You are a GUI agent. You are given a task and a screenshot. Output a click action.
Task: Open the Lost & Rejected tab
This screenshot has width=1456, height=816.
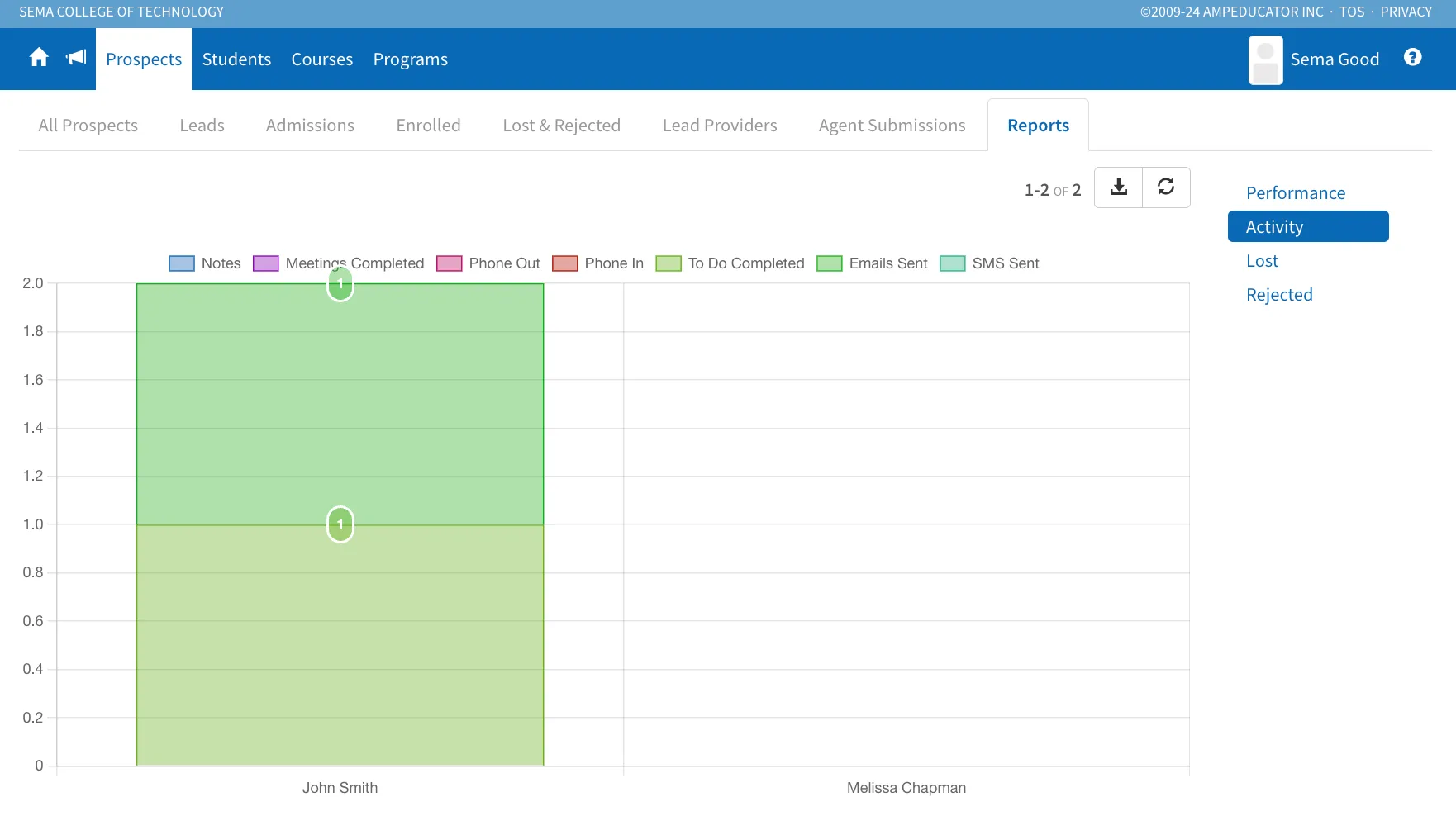pyautogui.click(x=562, y=126)
